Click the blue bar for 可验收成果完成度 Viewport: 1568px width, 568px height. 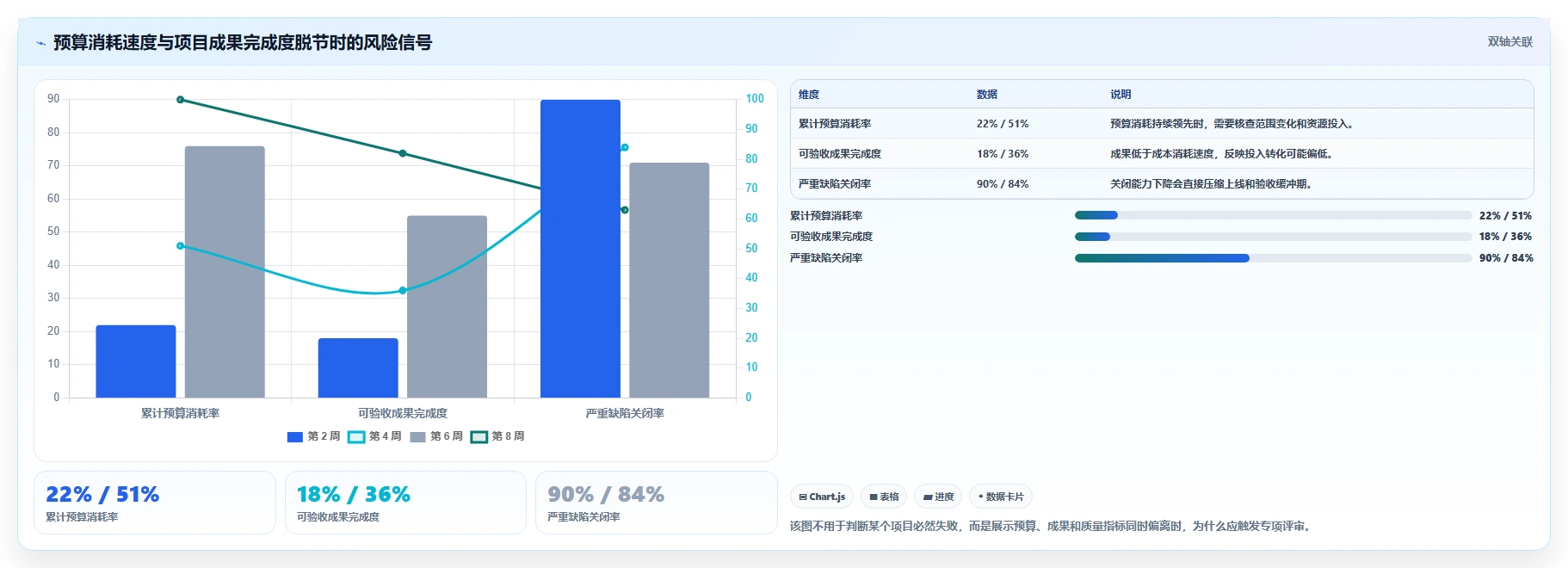point(358,368)
